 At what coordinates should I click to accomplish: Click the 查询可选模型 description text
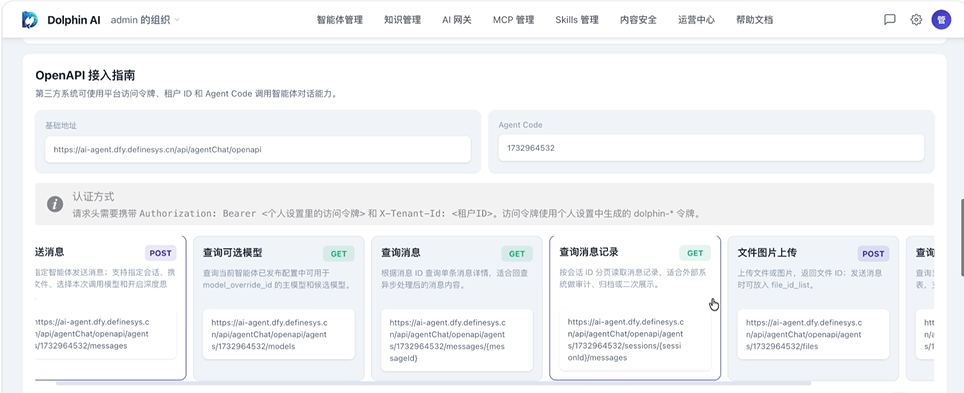277,279
